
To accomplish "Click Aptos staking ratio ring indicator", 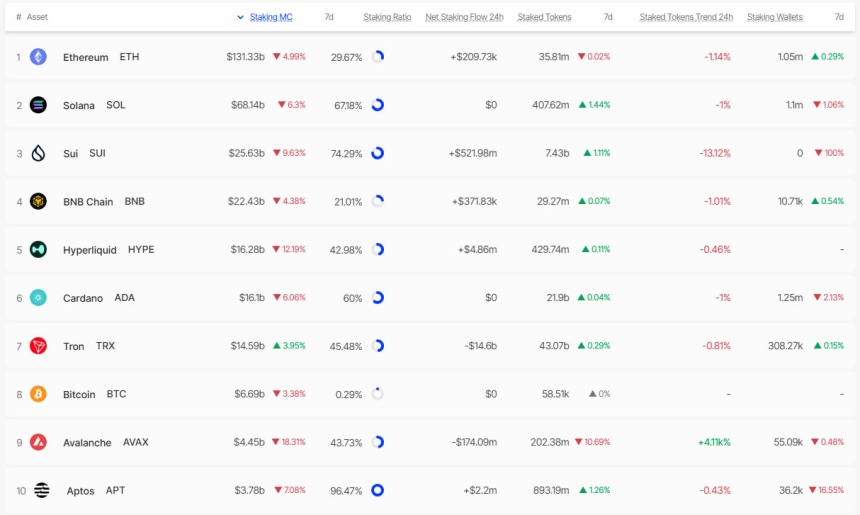I will pyautogui.click(x=378, y=490).
